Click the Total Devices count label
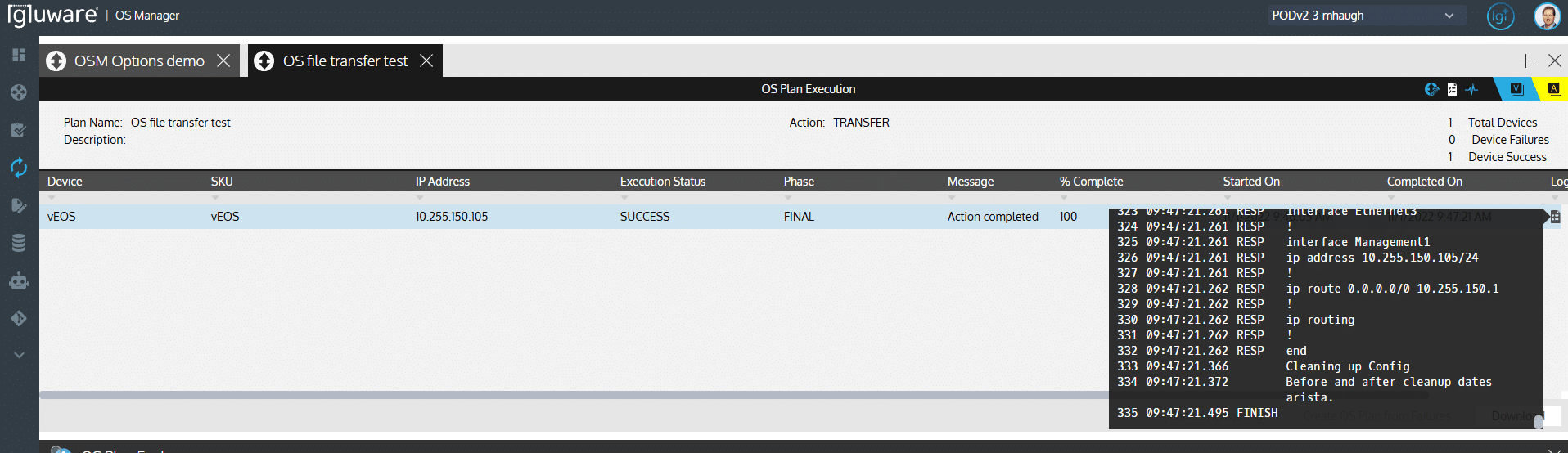 pyautogui.click(x=1503, y=123)
